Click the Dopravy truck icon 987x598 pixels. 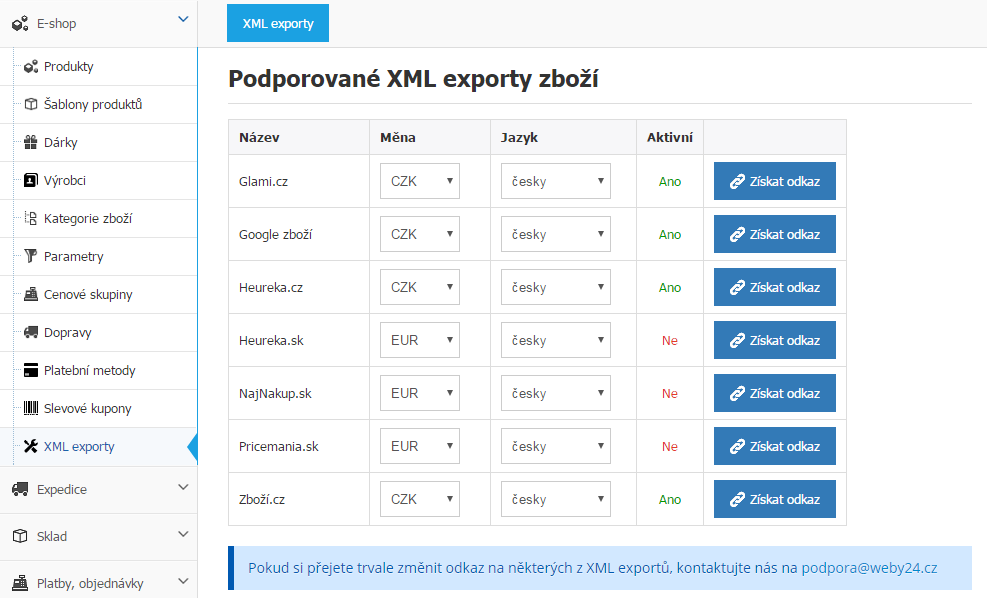tap(31, 332)
